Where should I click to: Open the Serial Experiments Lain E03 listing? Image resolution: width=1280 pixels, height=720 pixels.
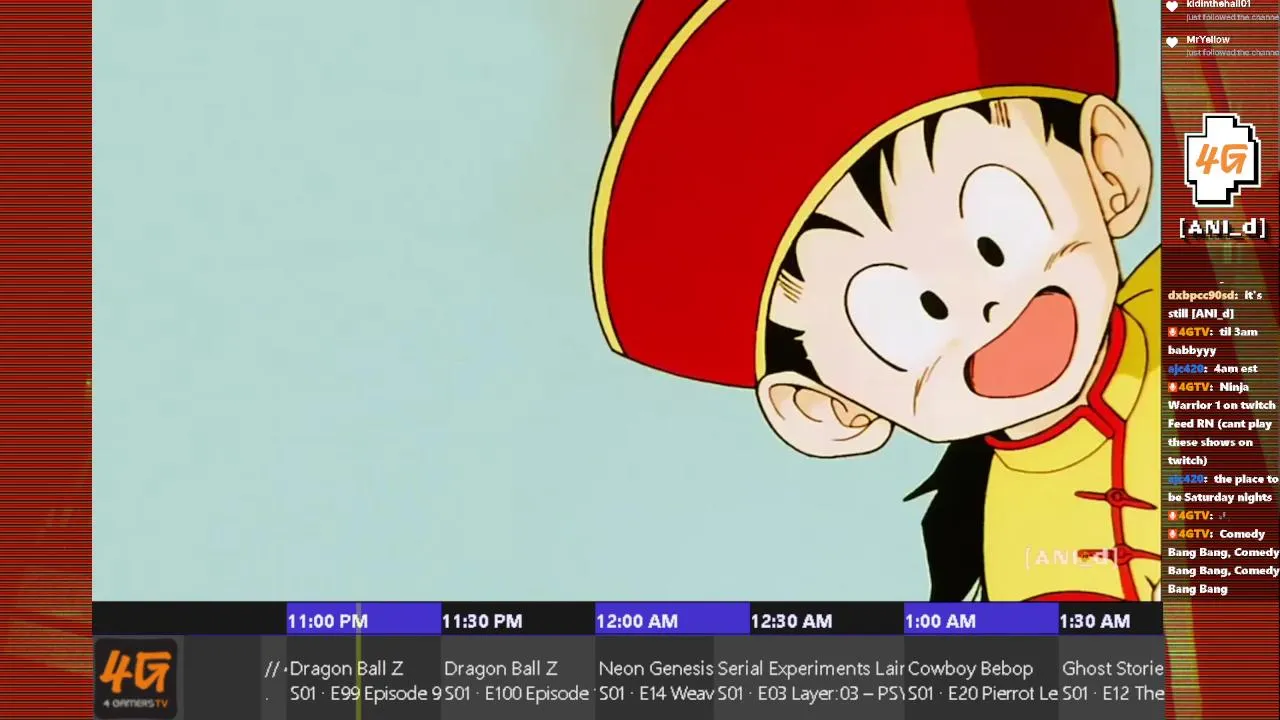point(810,680)
